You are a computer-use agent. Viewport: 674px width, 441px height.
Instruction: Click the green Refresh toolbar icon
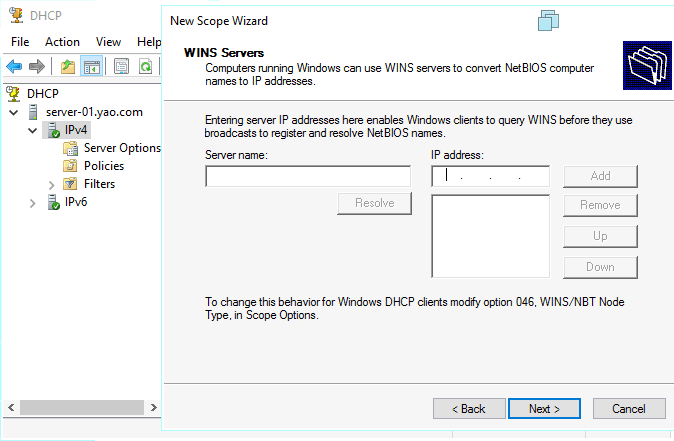(146, 67)
